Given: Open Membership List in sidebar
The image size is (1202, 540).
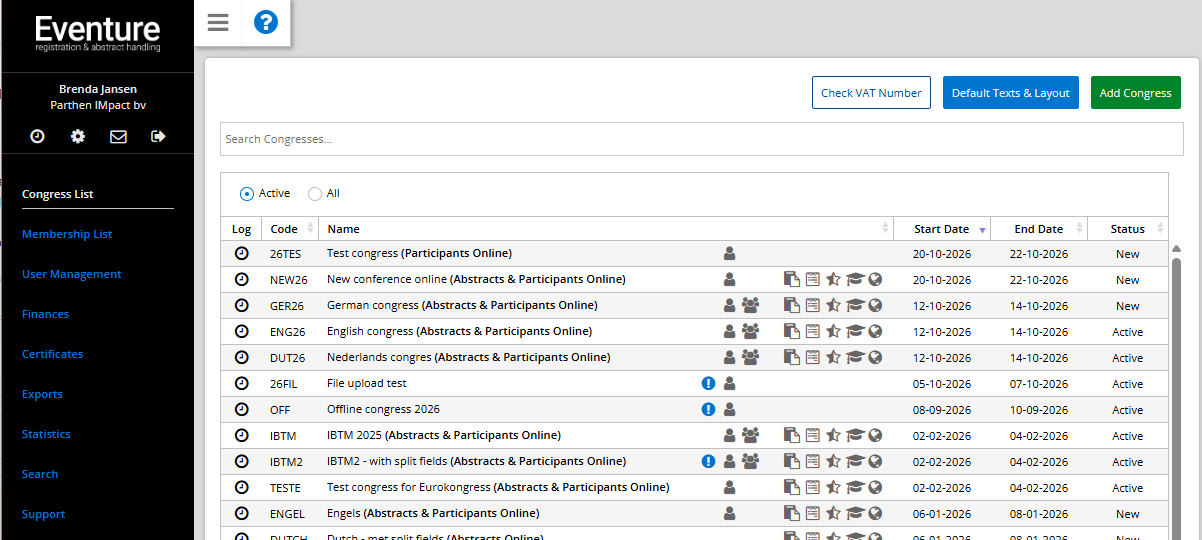Looking at the screenshot, I should coord(67,234).
